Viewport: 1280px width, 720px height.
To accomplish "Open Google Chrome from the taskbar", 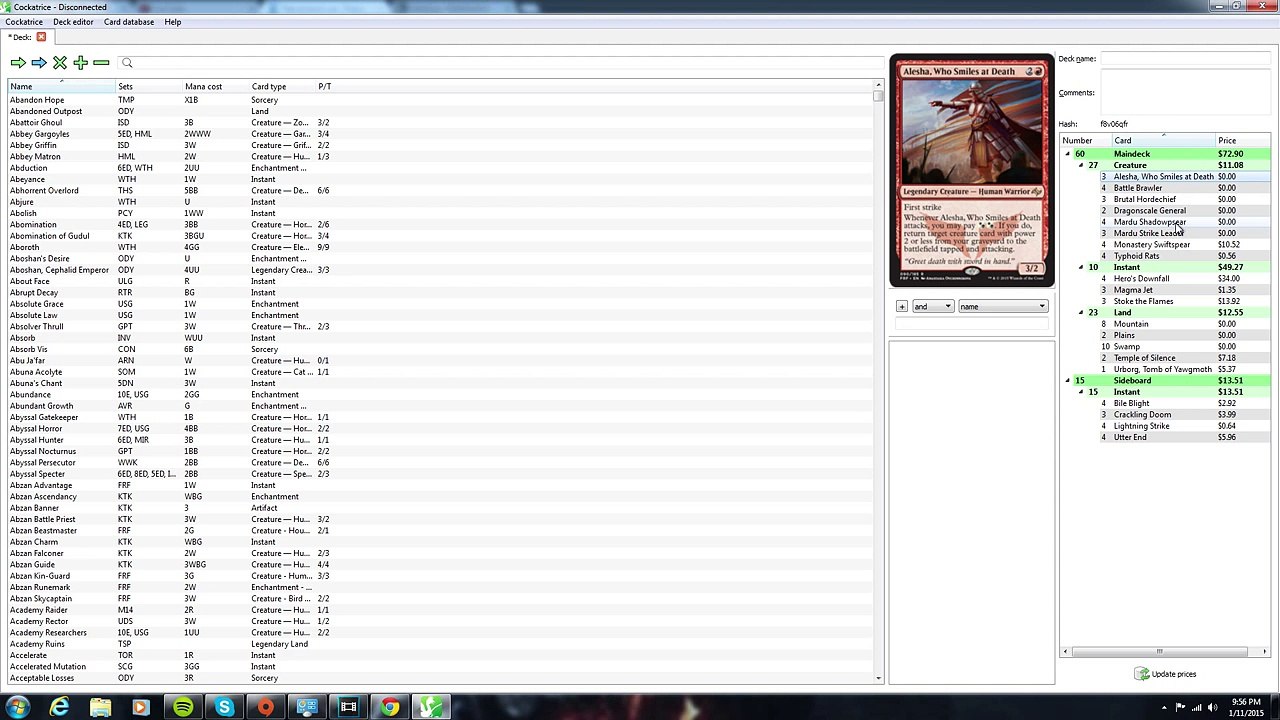I will pos(390,708).
